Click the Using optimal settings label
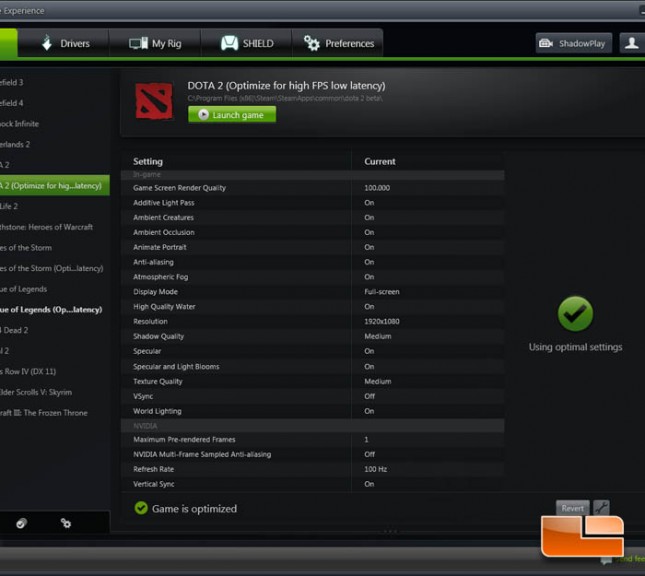Image resolution: width=645 pixels, height=576 pixels. (575, 347)
